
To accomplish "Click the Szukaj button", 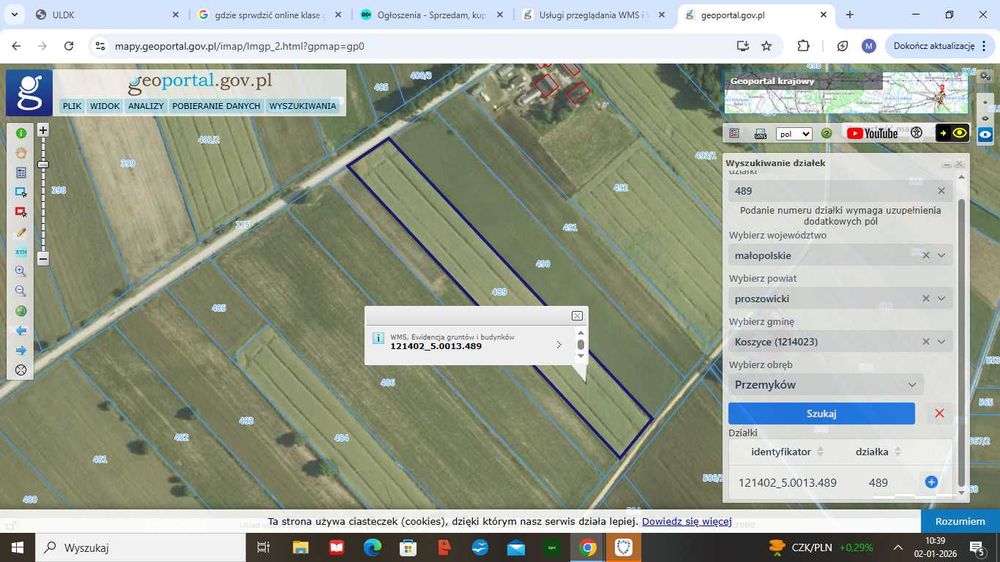I will click(x=821, y=413).
